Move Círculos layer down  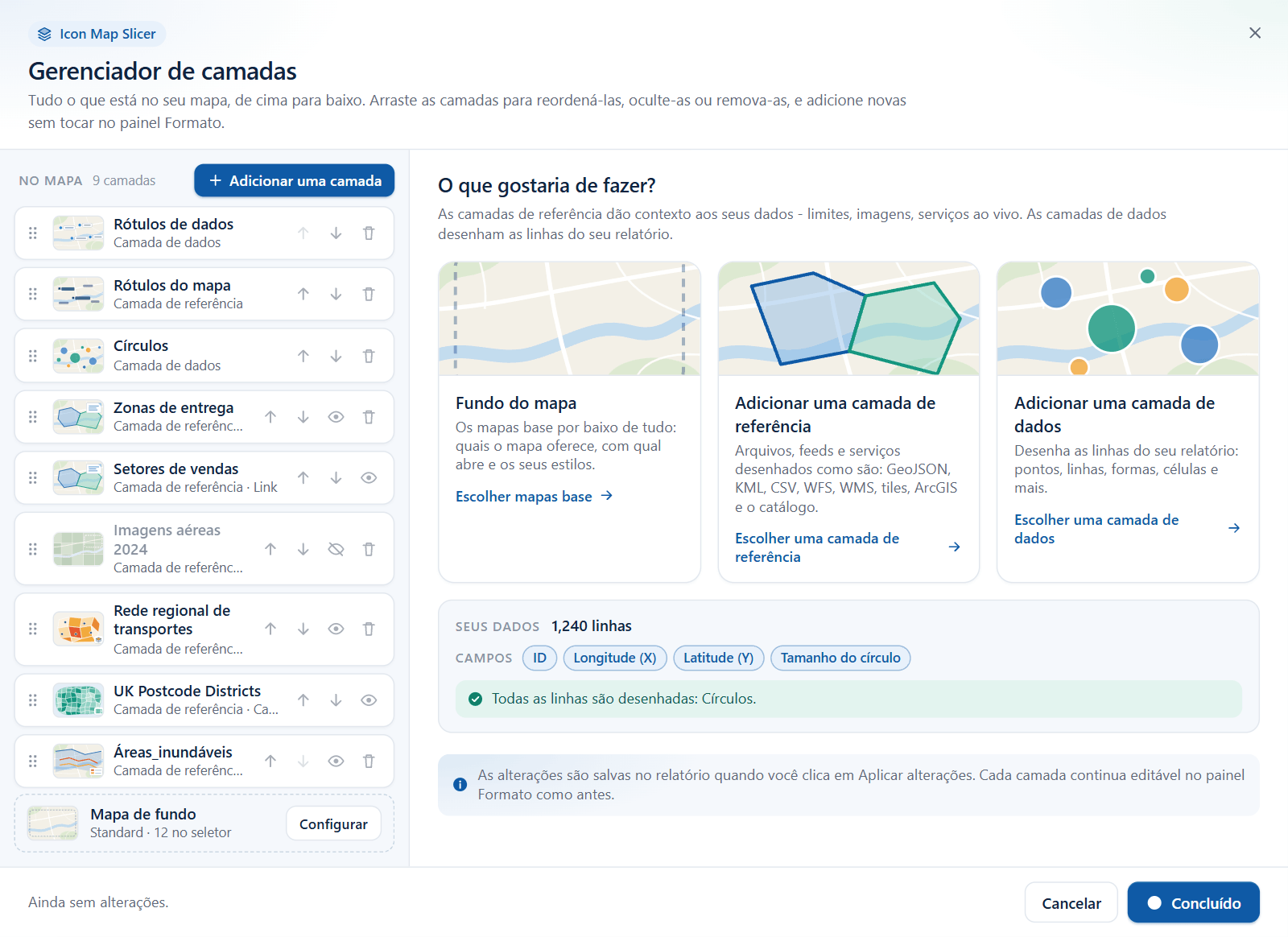tap(336, 356)
